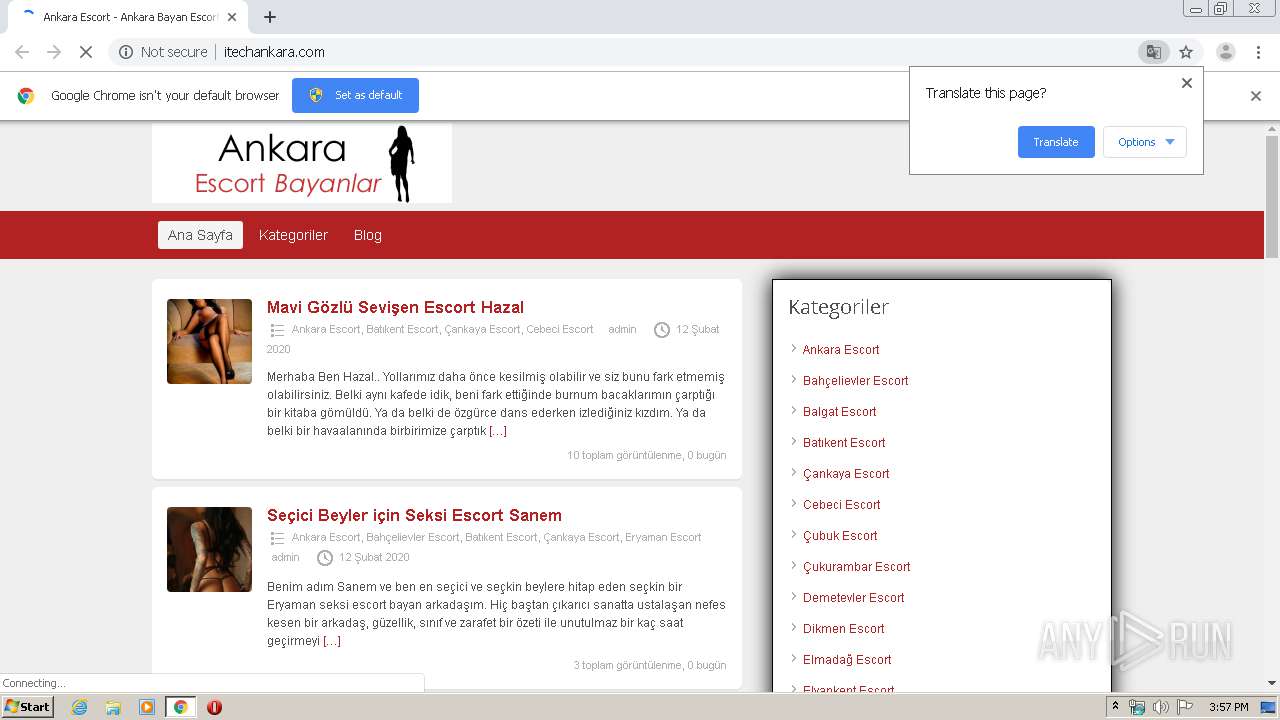1280x720 pixels.
Task: Open post Seçici Beyler için Seksi Escort Sanem
Action: click(x=414, y=515)
